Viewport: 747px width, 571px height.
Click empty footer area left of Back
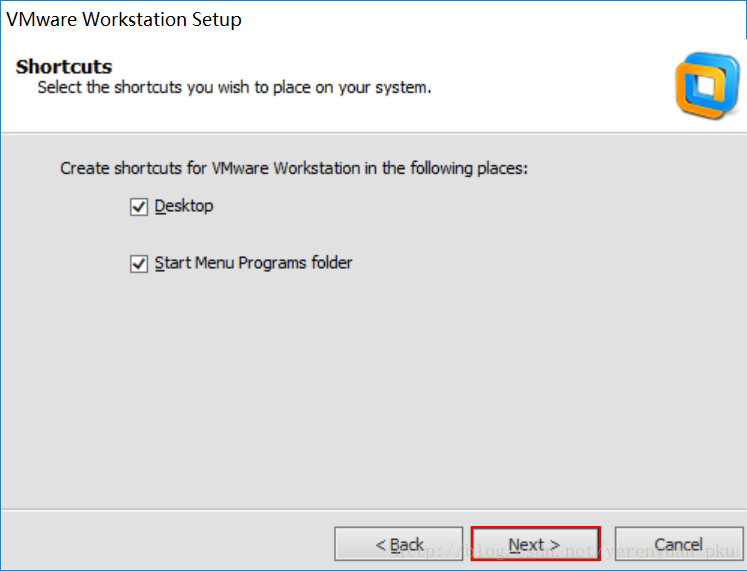[x=160, y=544]
